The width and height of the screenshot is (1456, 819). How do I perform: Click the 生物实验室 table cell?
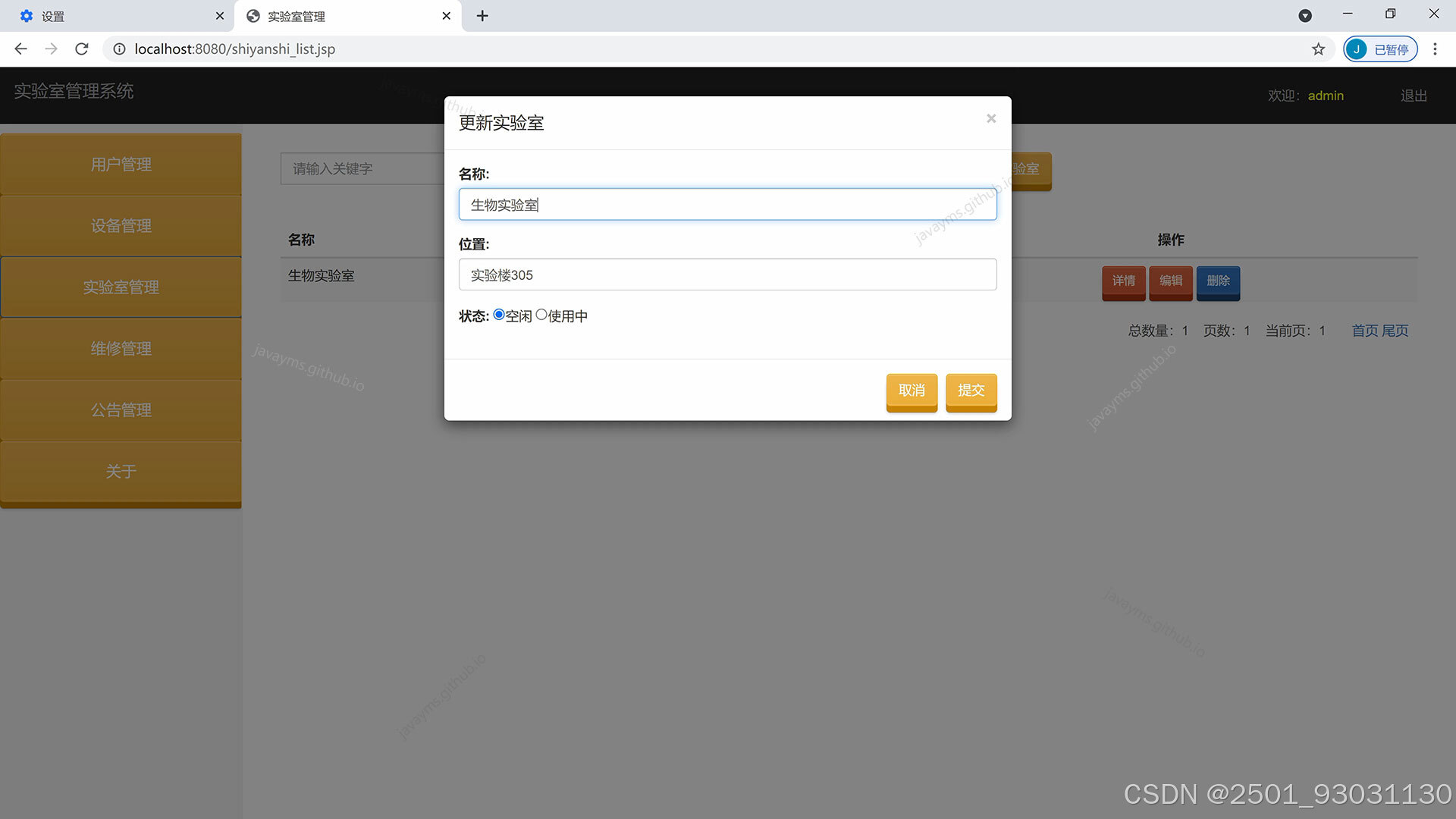(321, 276)
